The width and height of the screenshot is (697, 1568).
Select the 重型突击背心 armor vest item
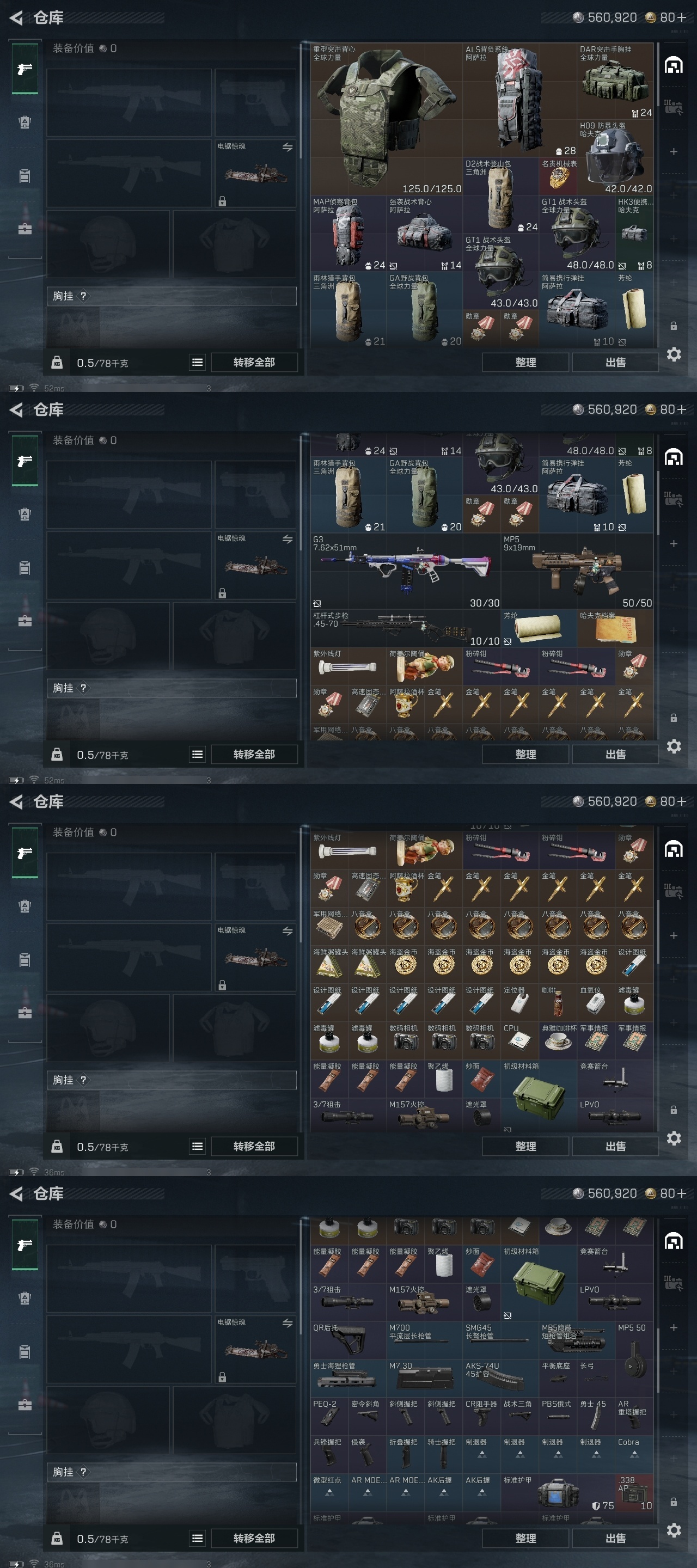387,119
